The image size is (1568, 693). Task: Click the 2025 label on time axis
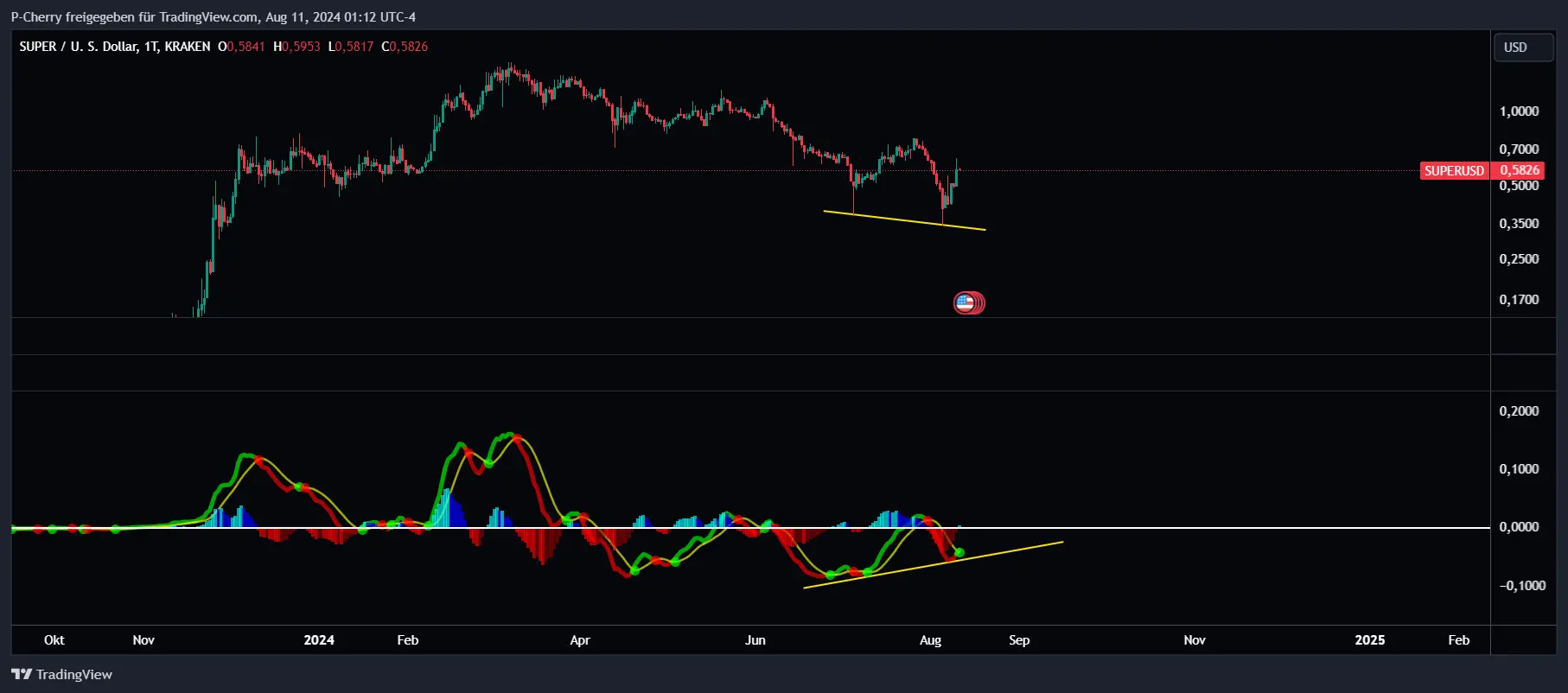1370,640
